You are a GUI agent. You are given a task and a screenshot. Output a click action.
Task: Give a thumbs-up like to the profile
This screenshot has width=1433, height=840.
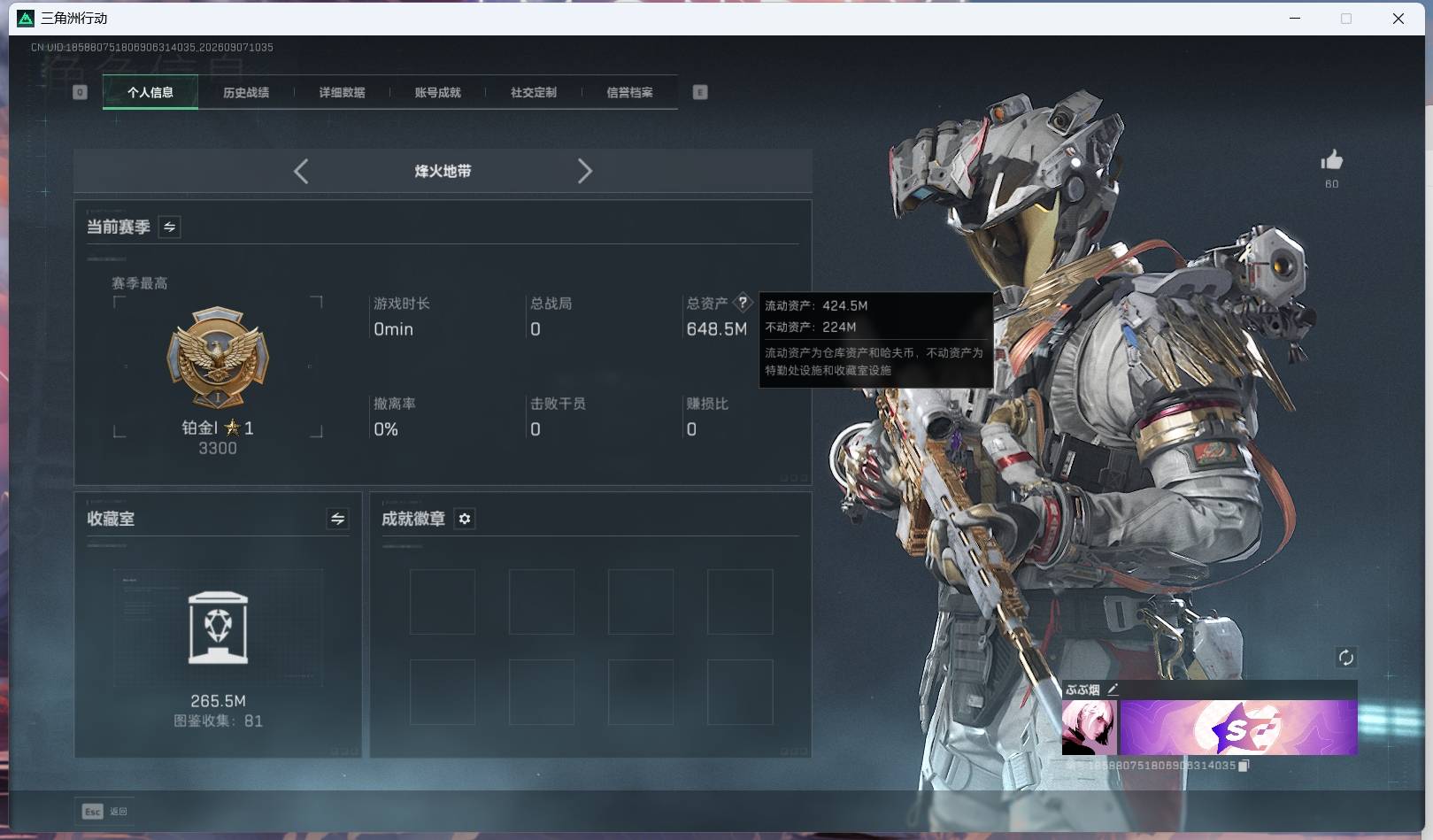(x=1331, y=160)
